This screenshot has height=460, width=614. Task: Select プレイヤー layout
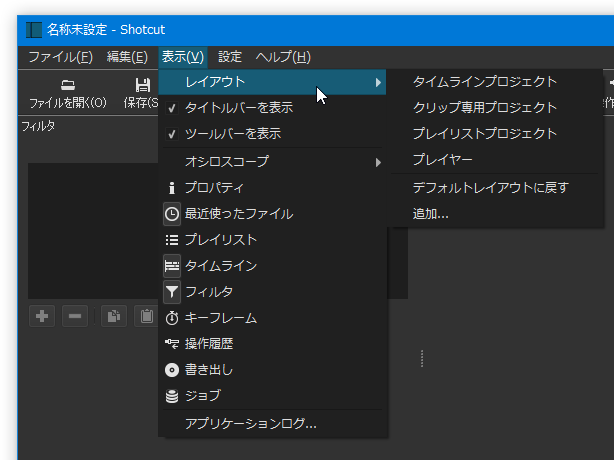497,159
